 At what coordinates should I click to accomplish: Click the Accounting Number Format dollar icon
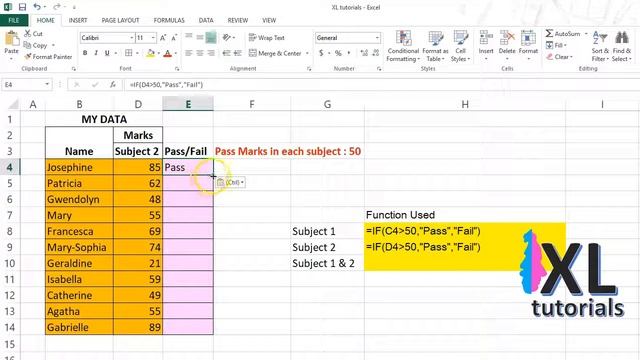[x=321, y=53]
